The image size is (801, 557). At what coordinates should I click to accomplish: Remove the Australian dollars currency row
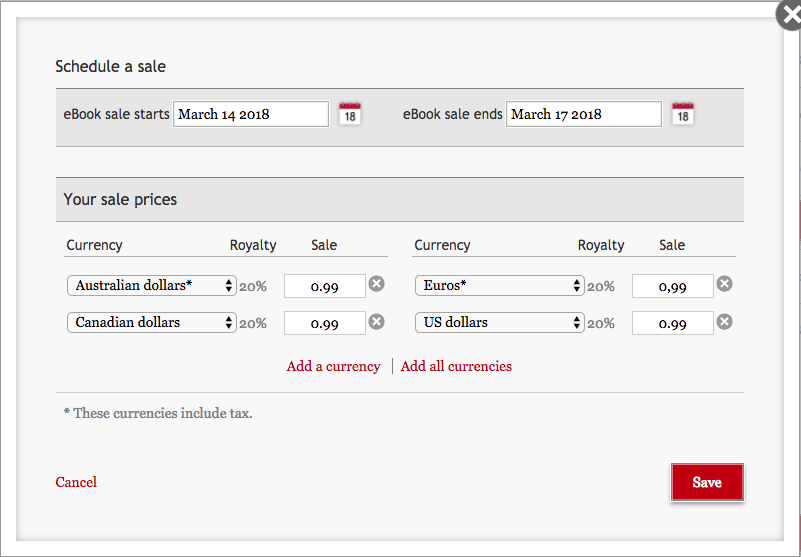(x=376, y=284)
